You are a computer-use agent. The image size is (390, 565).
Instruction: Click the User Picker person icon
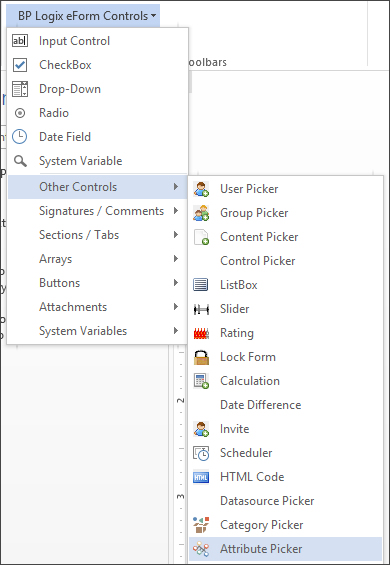[201, 189]
